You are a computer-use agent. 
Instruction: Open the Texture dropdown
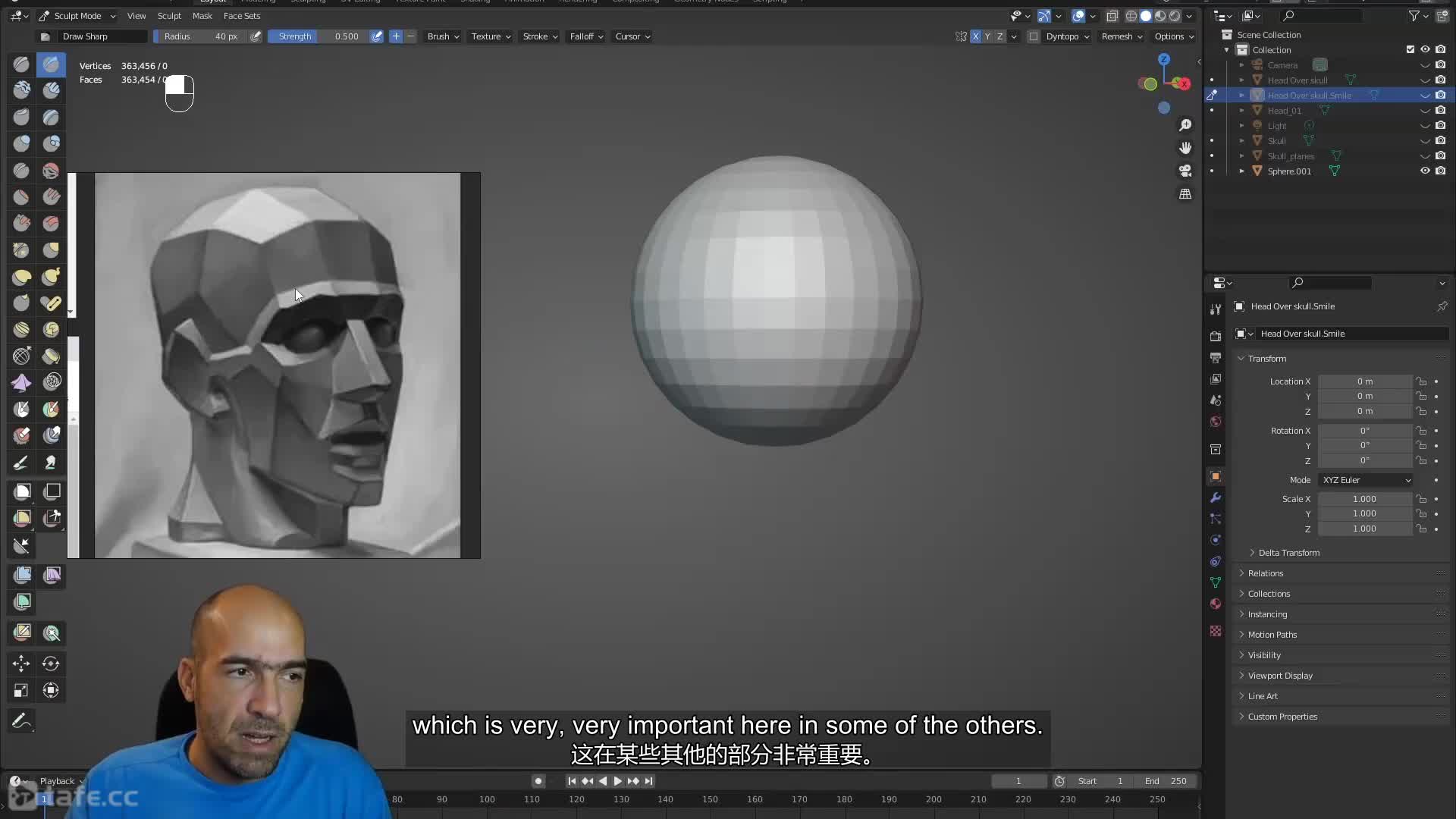point(491,36)
